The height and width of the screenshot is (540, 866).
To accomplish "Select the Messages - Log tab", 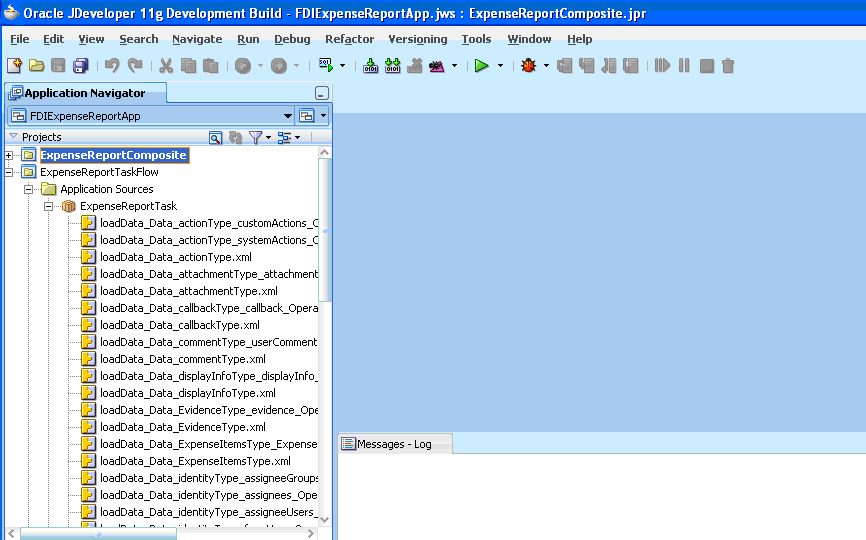I will click(395, 444).
